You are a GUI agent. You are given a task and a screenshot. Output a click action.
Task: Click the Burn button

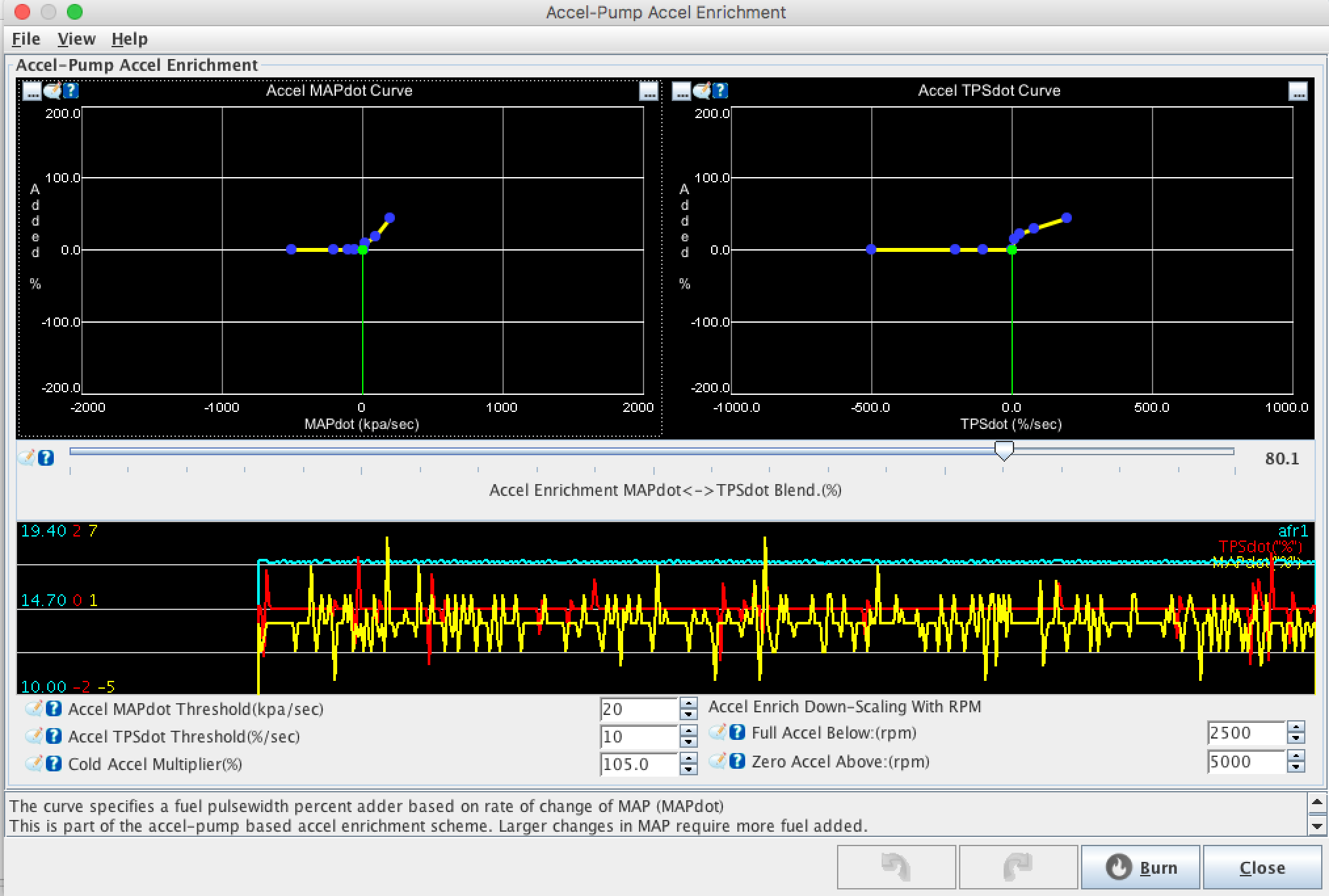[1140, 867]
